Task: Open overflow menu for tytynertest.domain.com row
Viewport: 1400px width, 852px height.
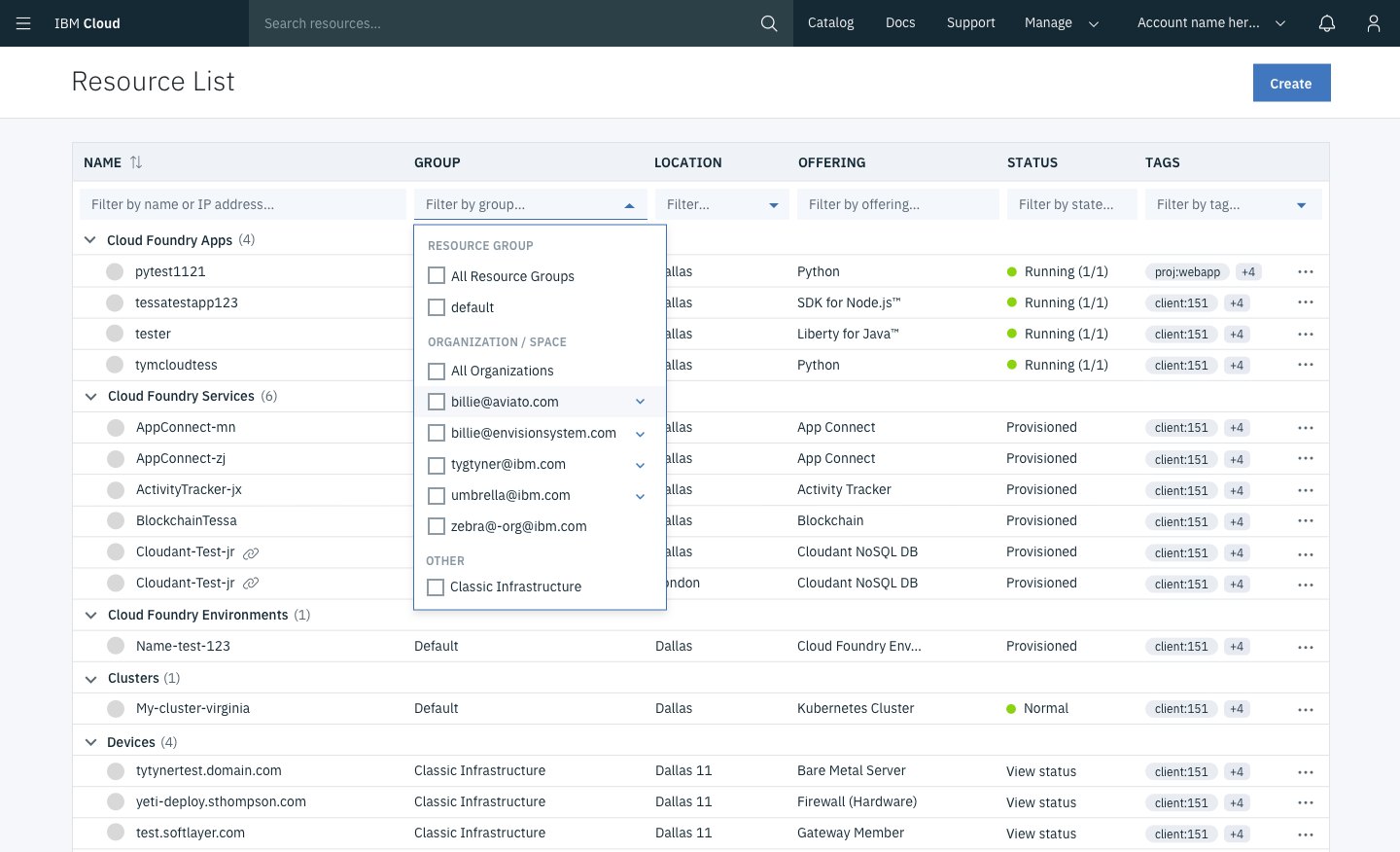Action: click(x=1306, y=771)
